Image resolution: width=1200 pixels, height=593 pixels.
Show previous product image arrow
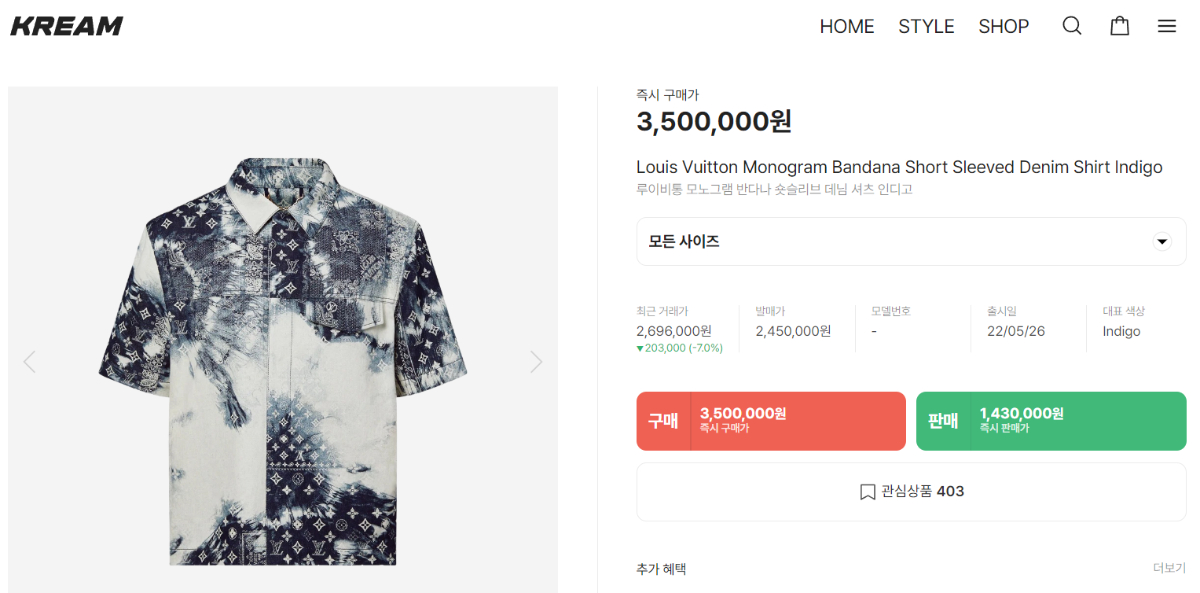(x=29, y=361)
